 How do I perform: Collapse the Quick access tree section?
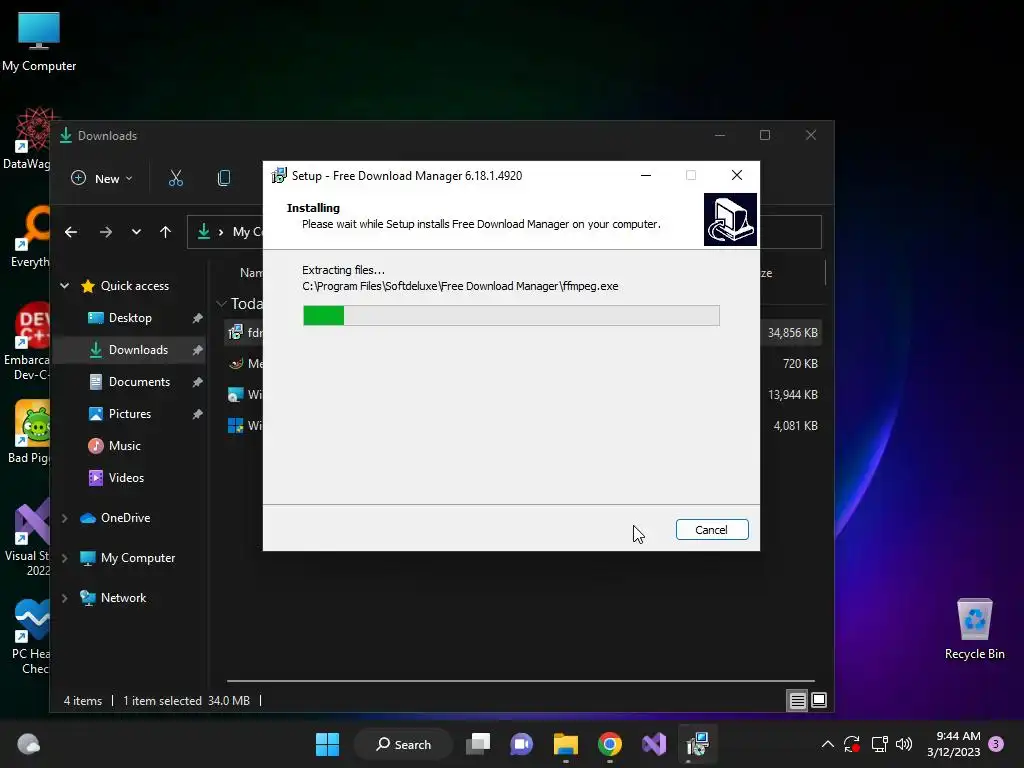pyautogui.click(x=65, y=285)
